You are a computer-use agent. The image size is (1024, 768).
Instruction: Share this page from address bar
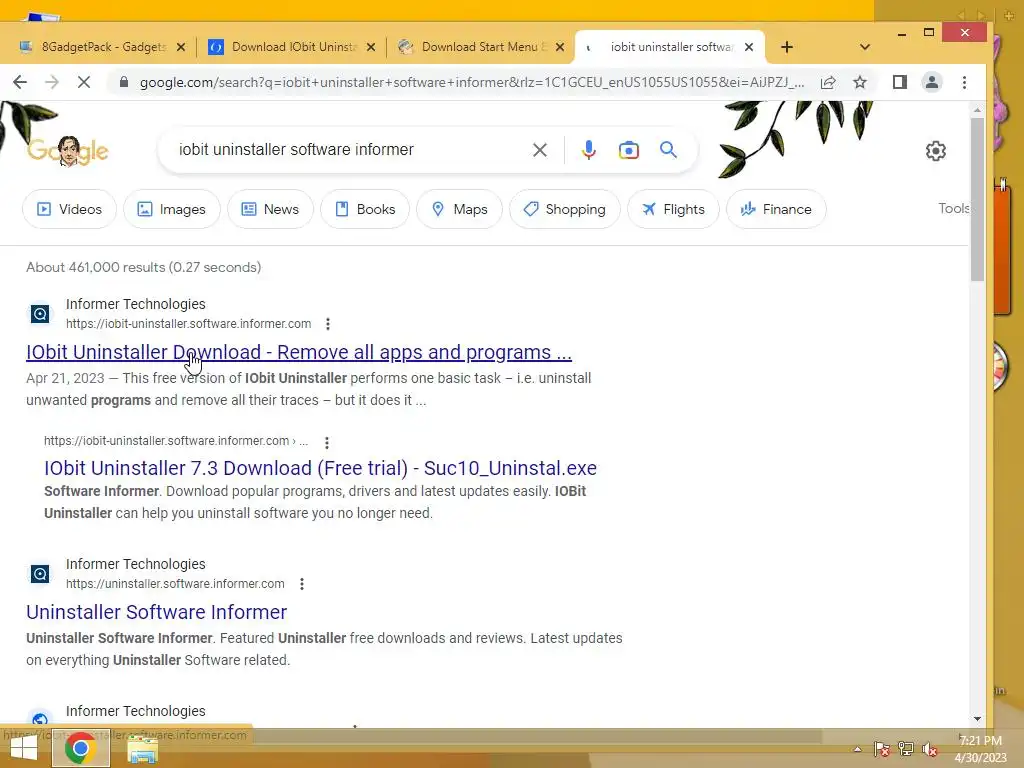[828, 82]
